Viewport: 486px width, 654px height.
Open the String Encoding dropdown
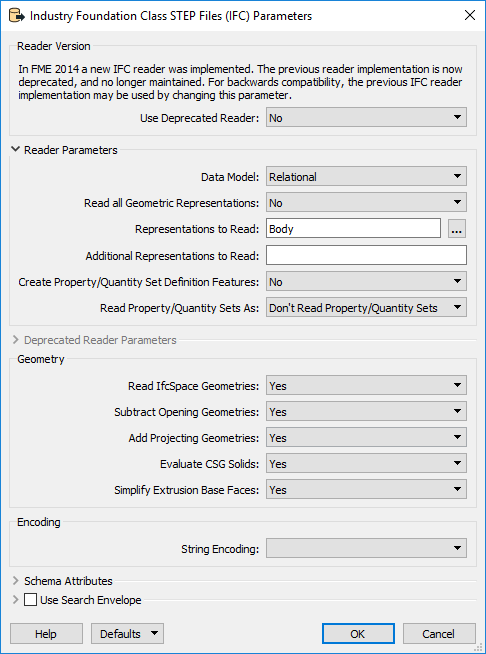366,548
